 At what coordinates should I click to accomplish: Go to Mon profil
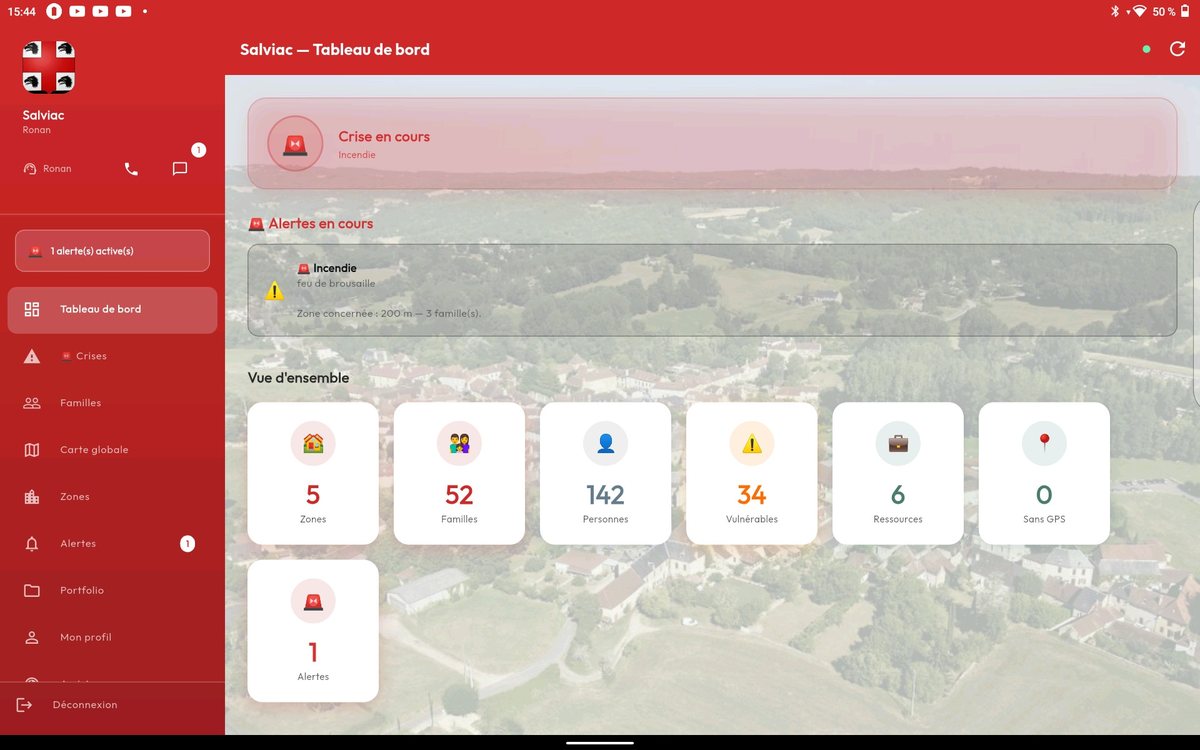[x=112, y=638]
